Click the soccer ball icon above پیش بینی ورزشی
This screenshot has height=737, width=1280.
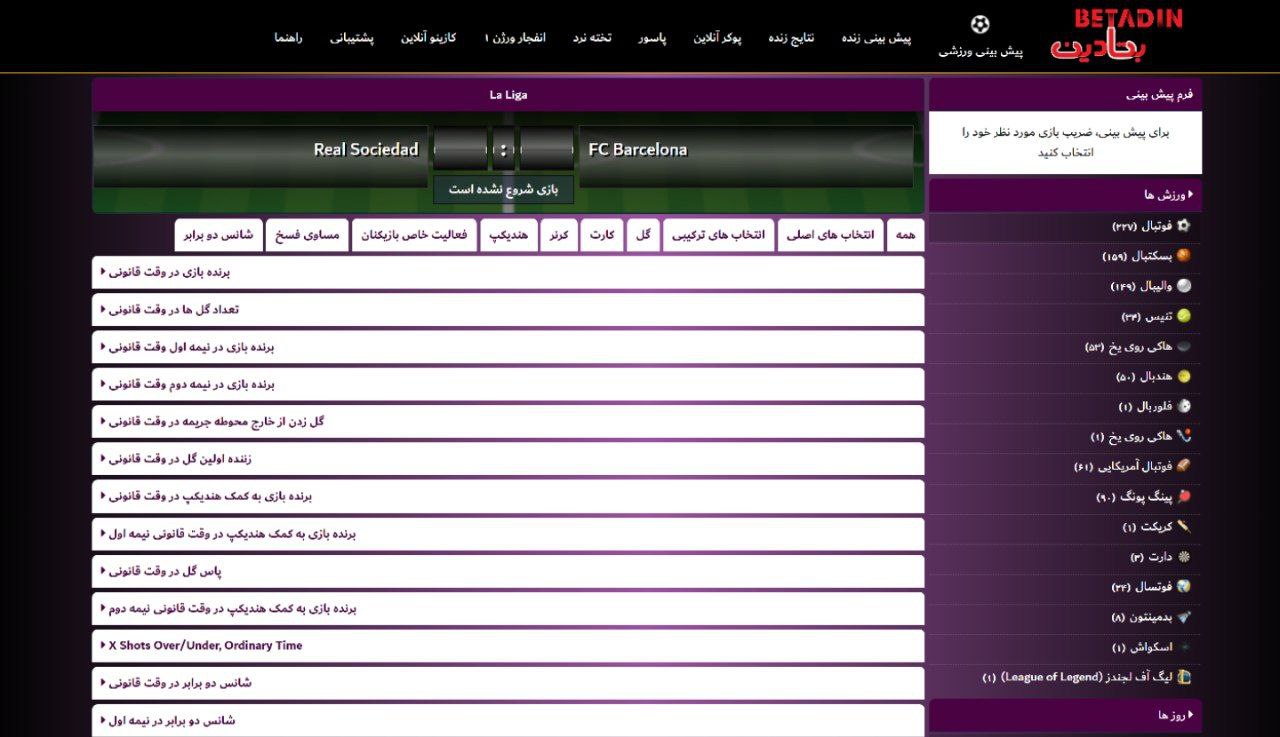pyautogui.click(x=978, y=22)
